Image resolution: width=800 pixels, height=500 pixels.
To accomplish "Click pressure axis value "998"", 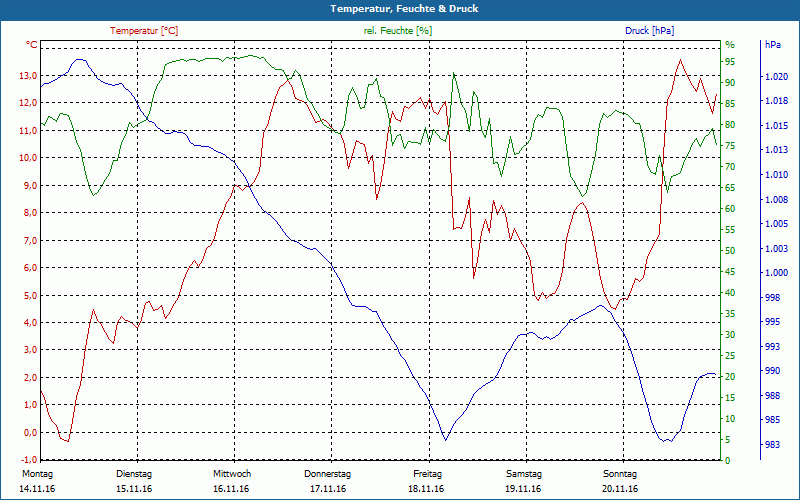I will (773, 297).
